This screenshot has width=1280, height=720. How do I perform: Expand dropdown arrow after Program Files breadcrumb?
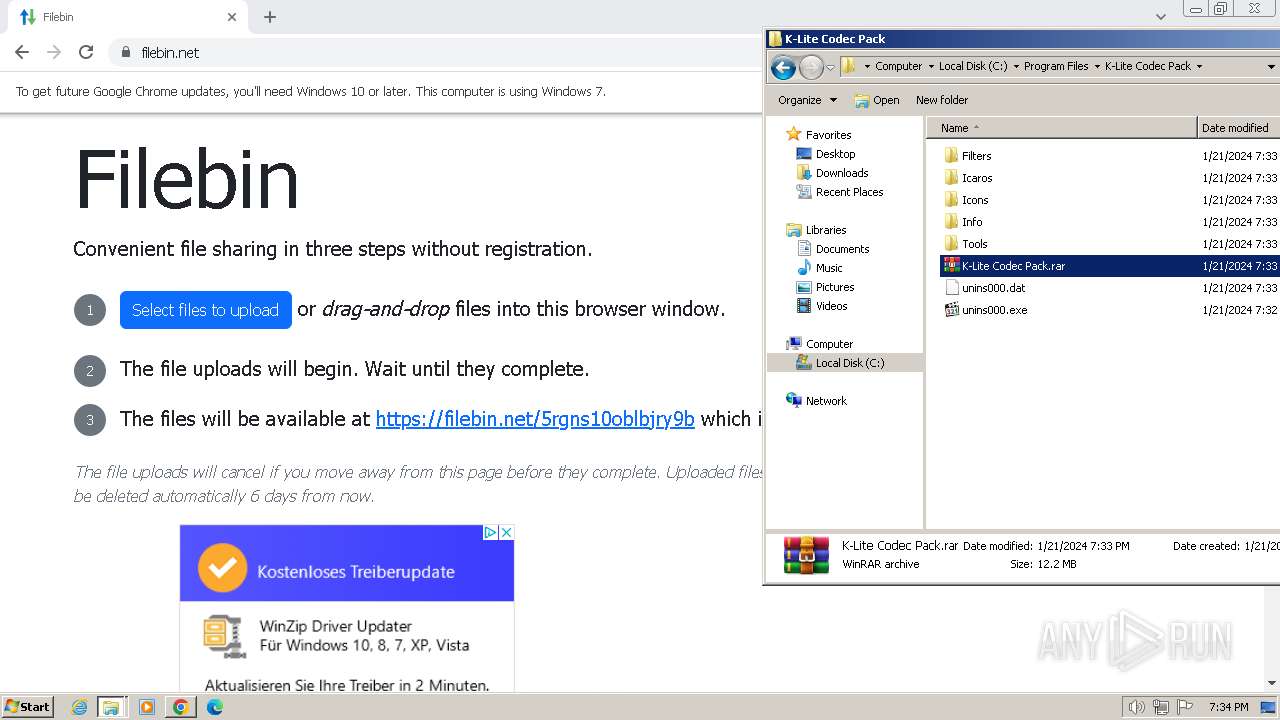click(1097, 66)
